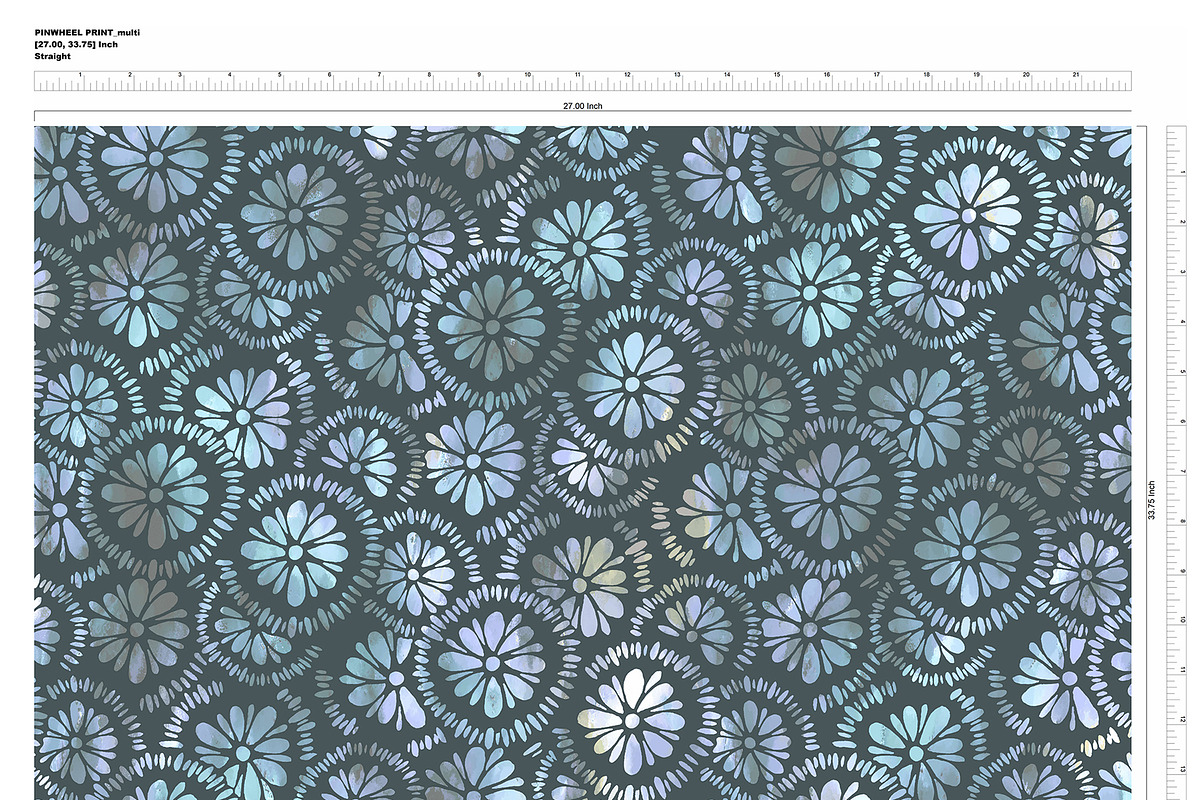Click number 10 on the horizontal ruler
The image size is (1200, 800).
point(527,75)
